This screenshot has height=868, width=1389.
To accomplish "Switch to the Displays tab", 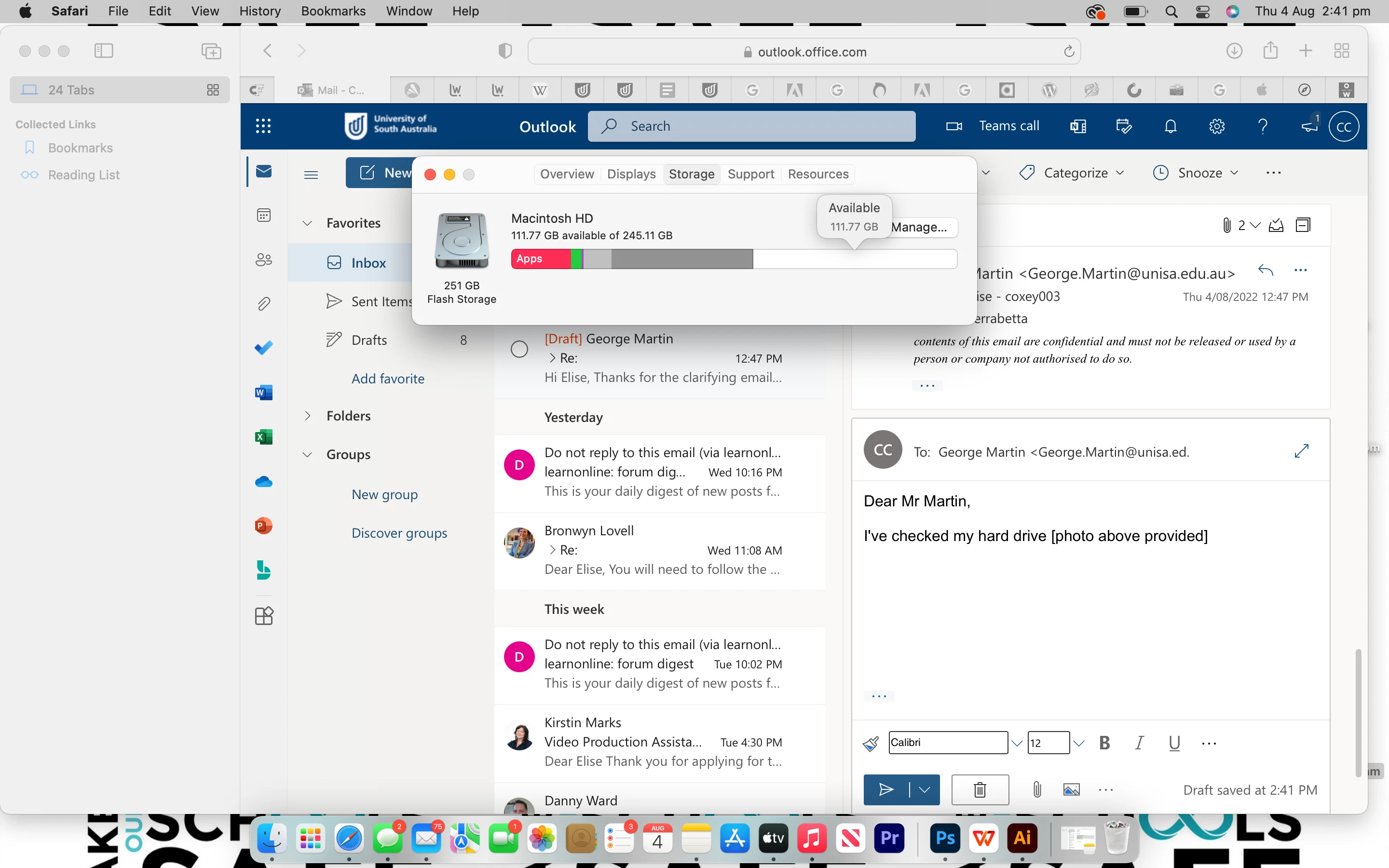I will (631, 174).
